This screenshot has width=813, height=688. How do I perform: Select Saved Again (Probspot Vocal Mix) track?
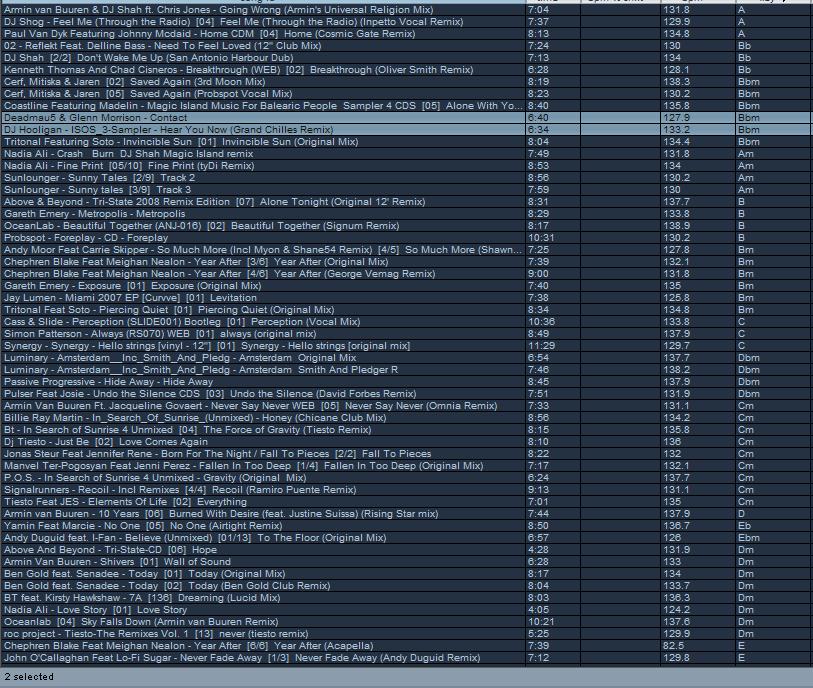406,94
